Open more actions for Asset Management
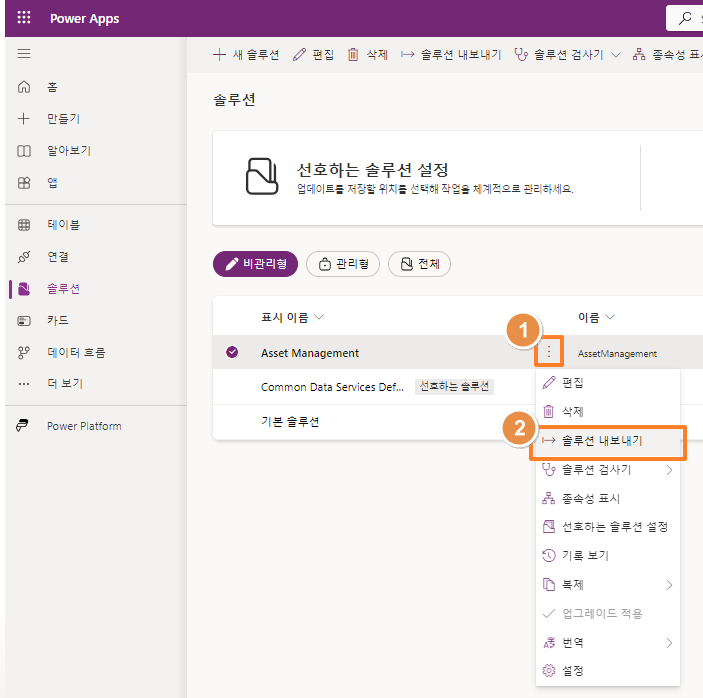703x698 pixels. (549, 352)
